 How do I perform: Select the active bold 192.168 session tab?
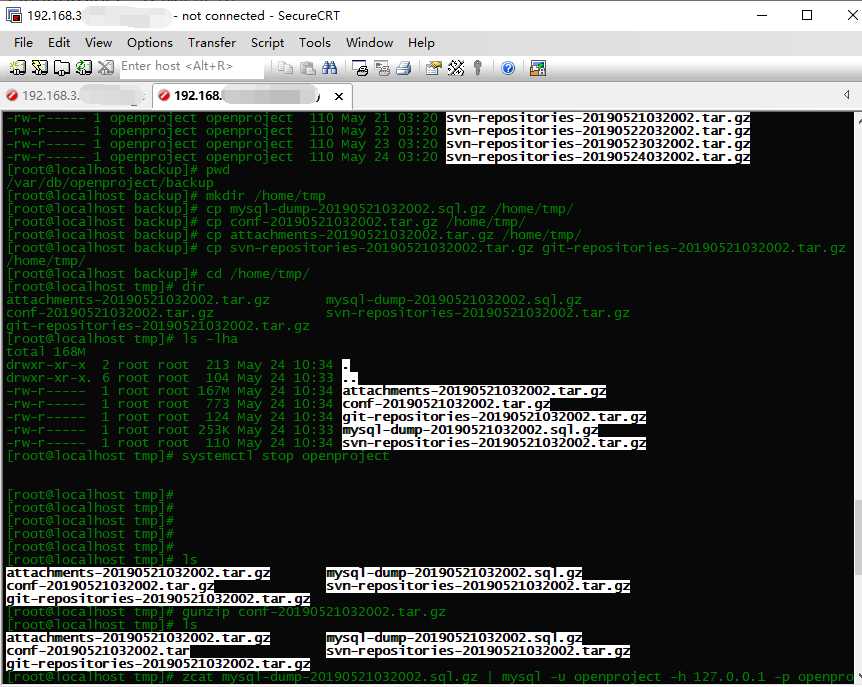253,96
